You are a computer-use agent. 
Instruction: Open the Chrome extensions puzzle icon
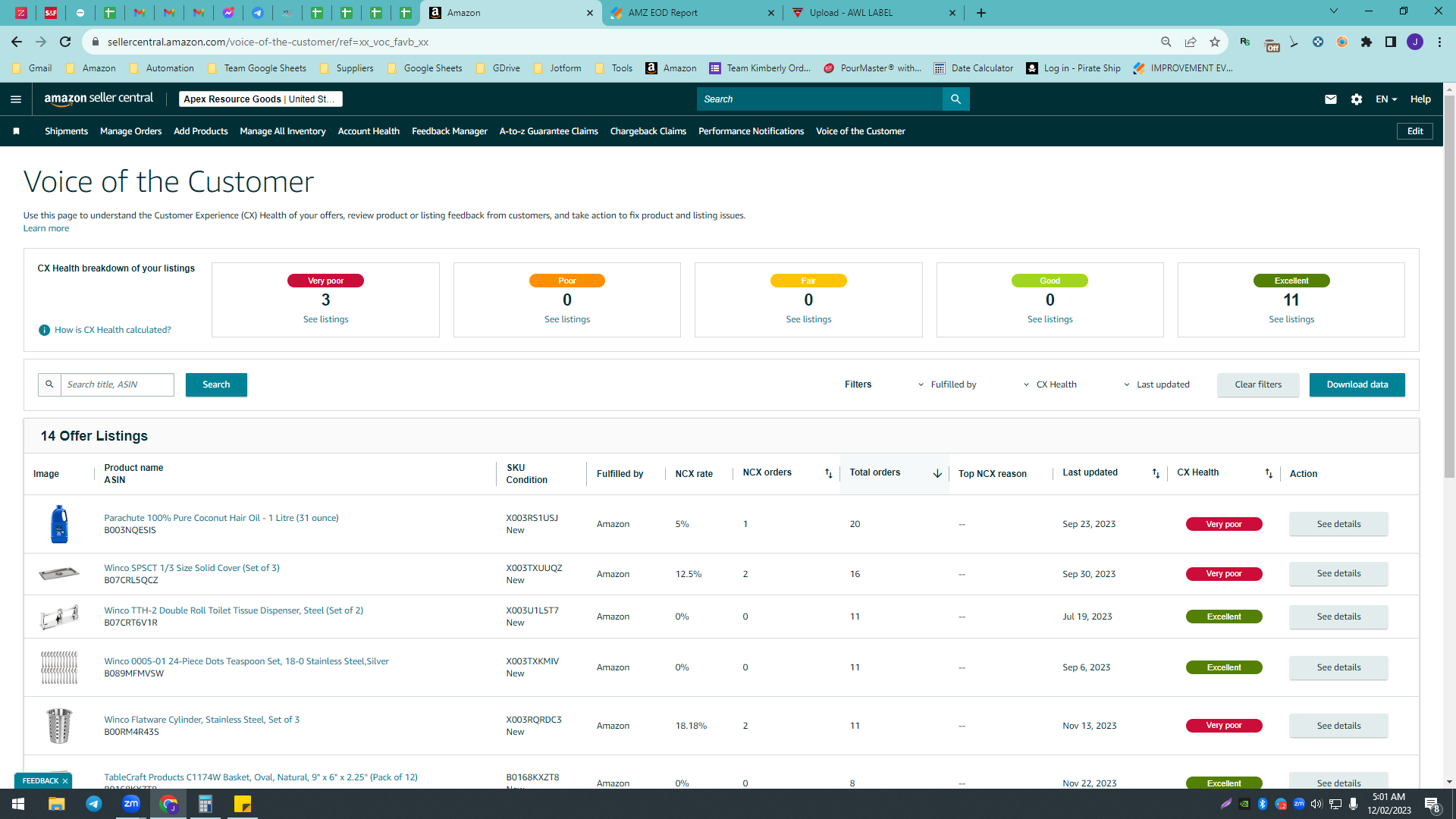click(1367, 42)
